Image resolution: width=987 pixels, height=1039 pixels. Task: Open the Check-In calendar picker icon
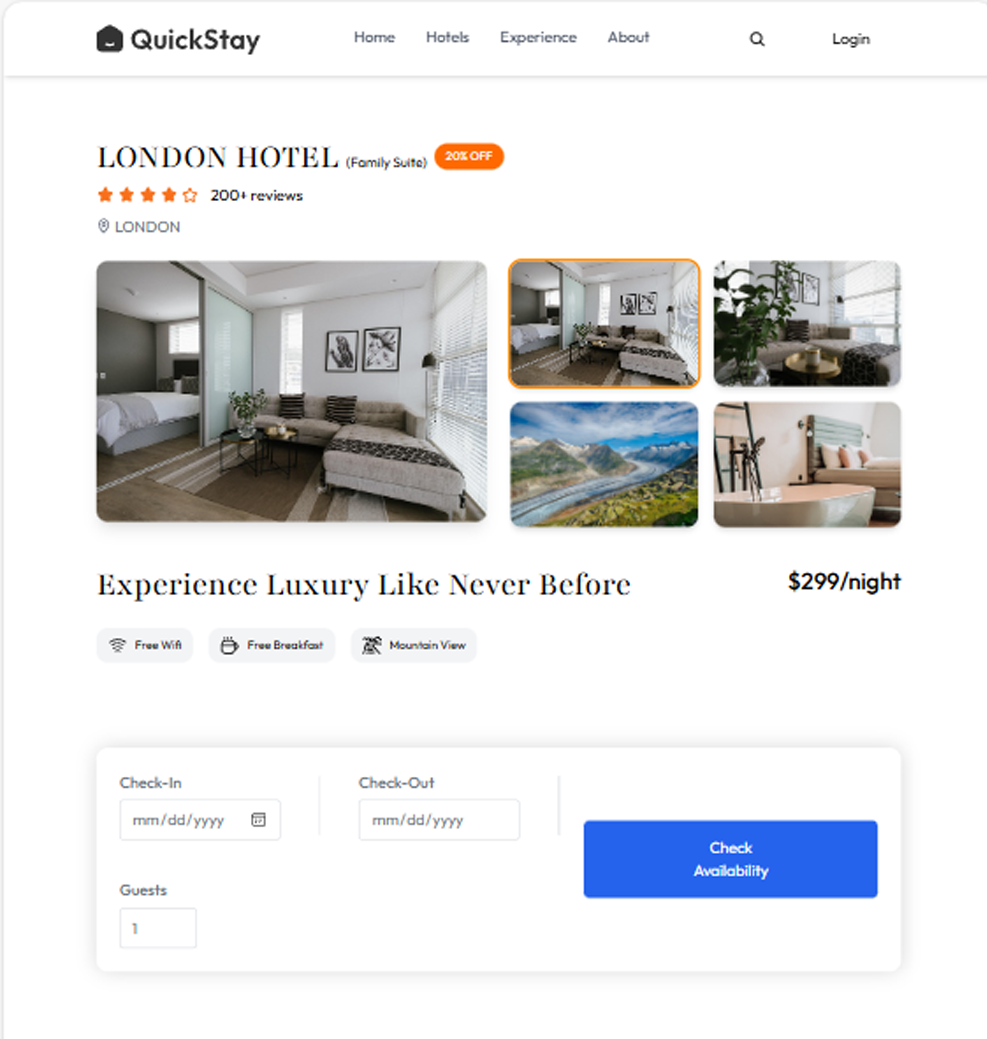tap(258, 820)
